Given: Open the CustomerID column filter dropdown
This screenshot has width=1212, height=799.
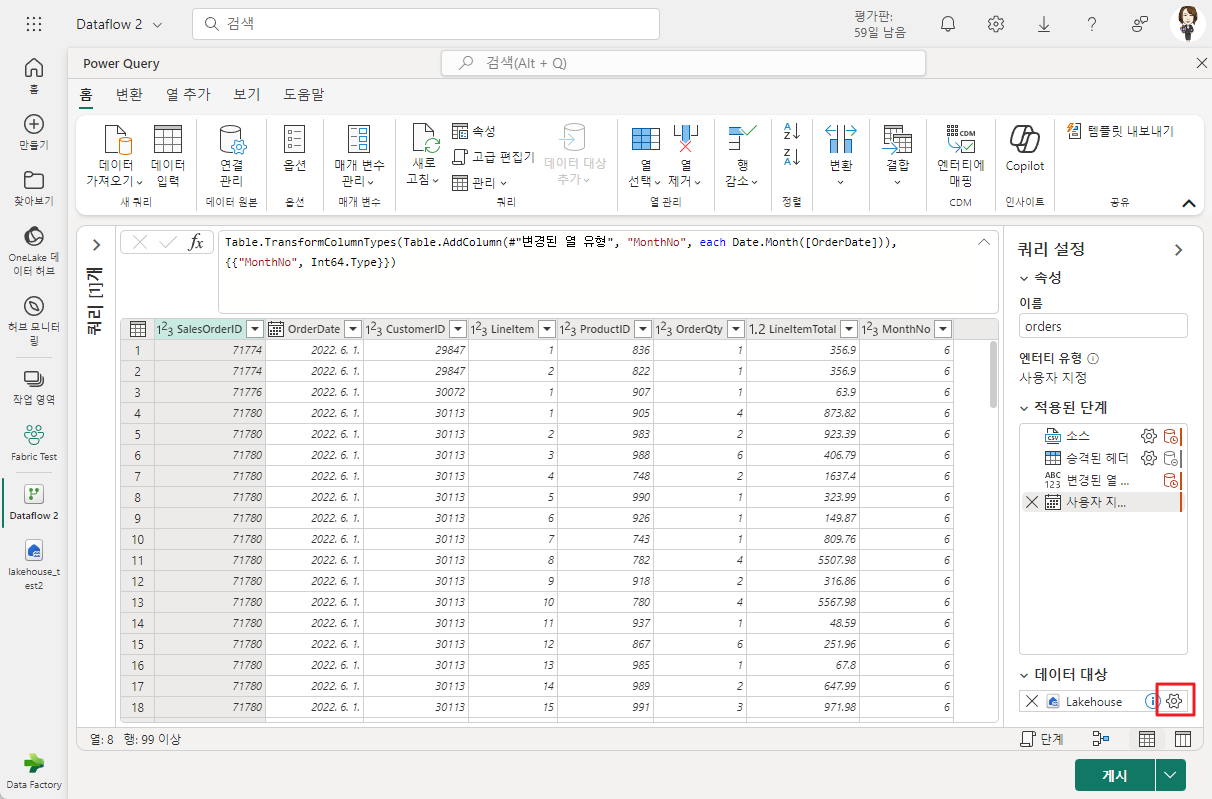Looking at the screenshot, I should [458, 329].
